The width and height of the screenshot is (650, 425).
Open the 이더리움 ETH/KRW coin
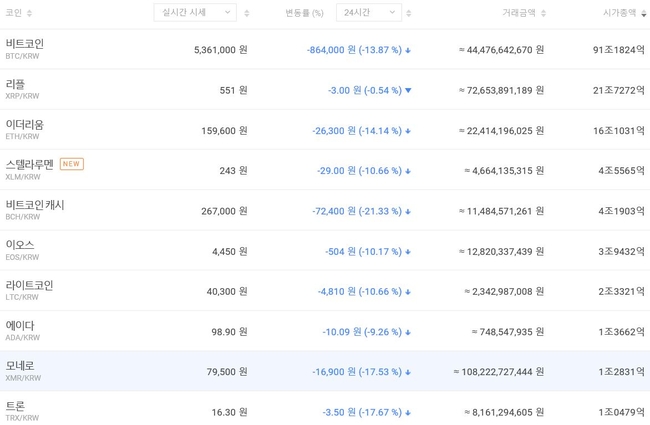point(25,130)
